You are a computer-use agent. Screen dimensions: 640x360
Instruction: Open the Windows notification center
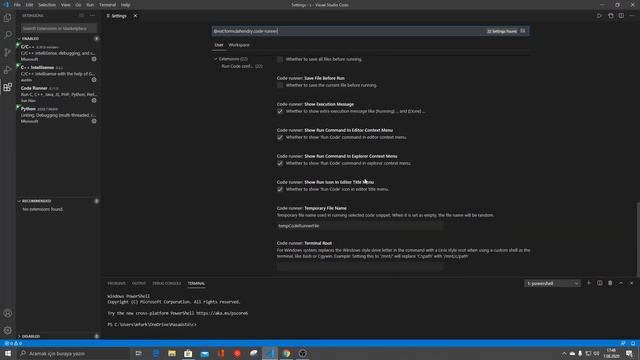click(629, 353)
